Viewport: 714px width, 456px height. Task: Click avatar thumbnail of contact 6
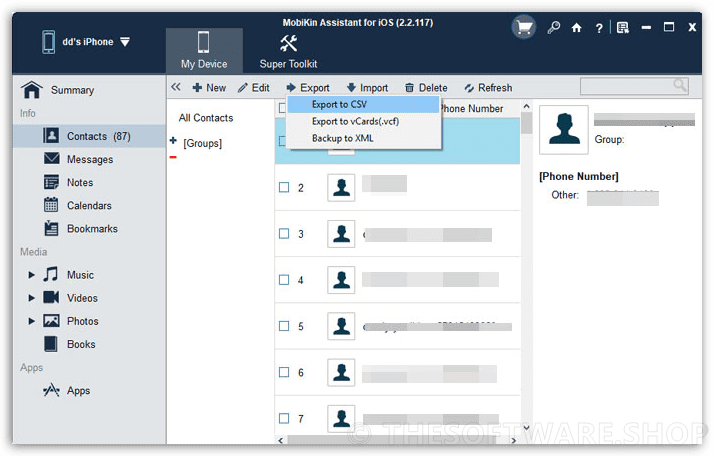341,372
